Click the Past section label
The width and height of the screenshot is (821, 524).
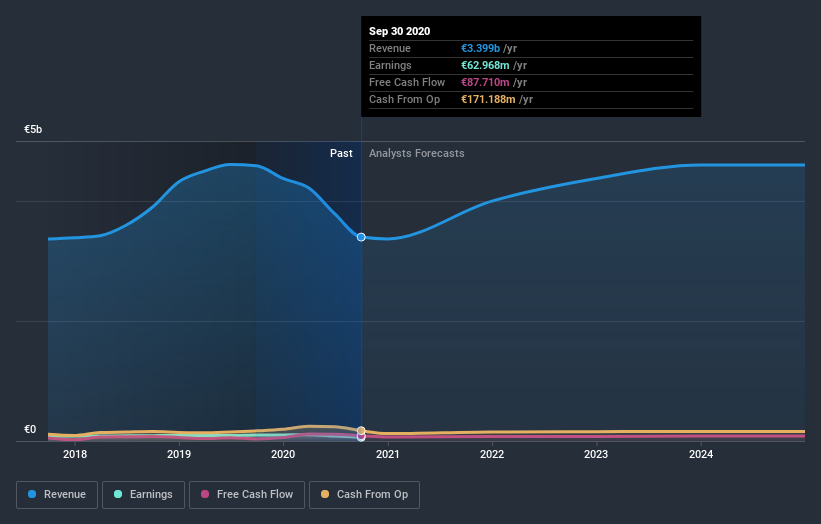click(x=341, y=153)
